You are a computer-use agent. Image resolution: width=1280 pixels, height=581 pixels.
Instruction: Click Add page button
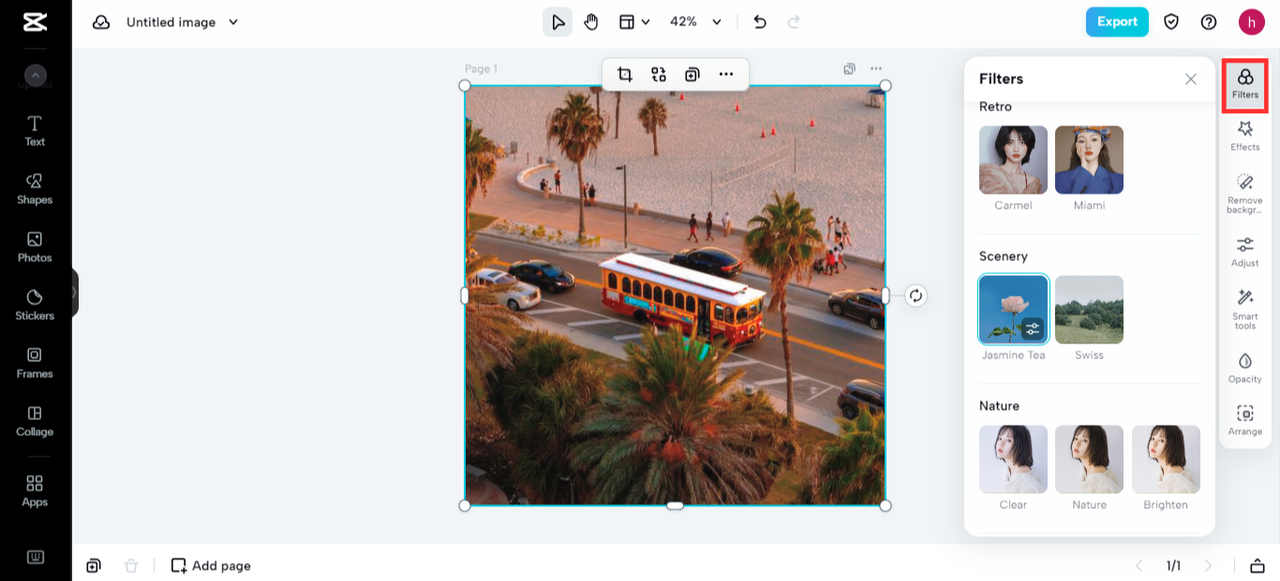[x=211, y=566]
